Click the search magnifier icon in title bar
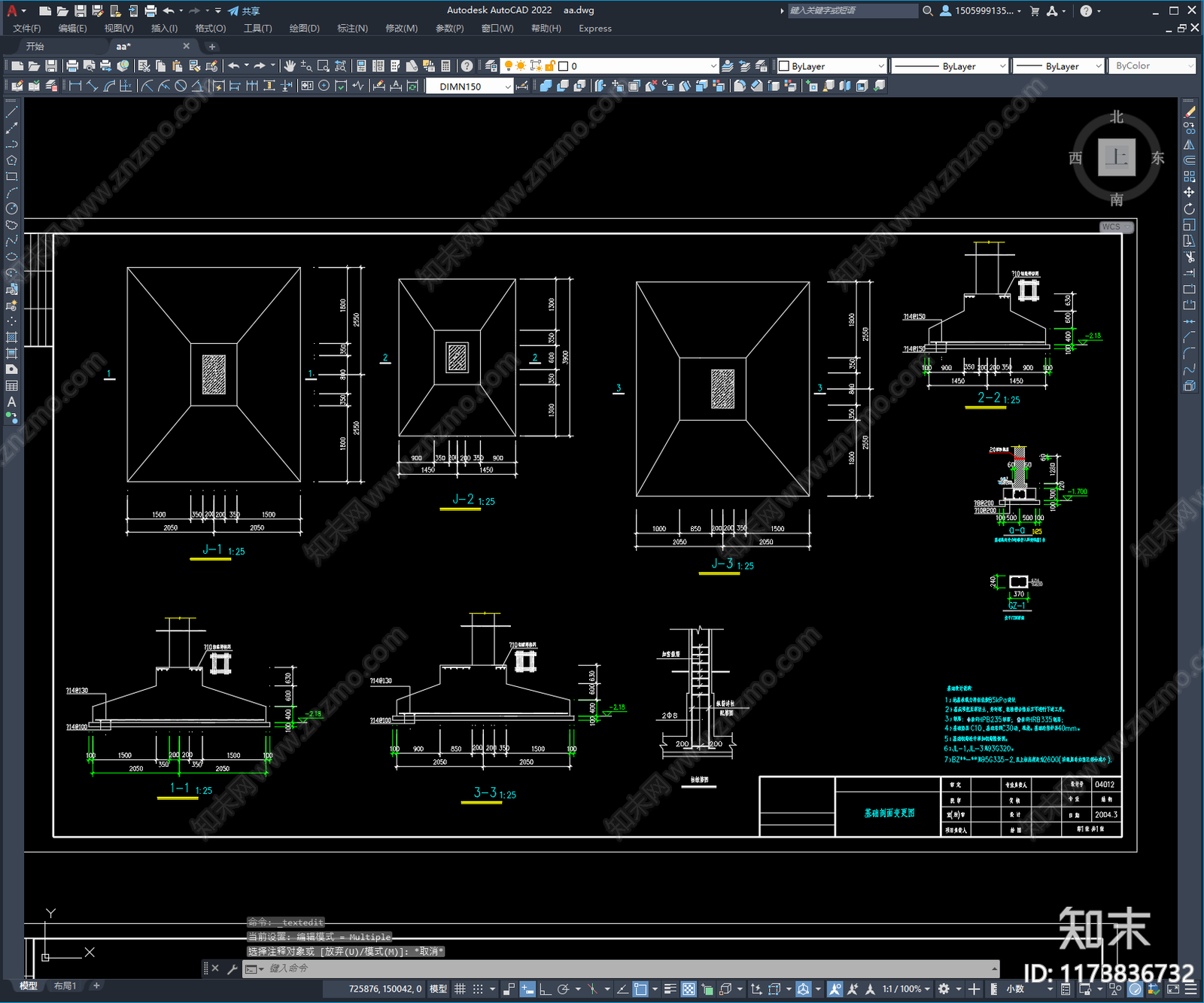Image resolution: width=1204 pixels, height=1003 pixels. tap(928, 11)
